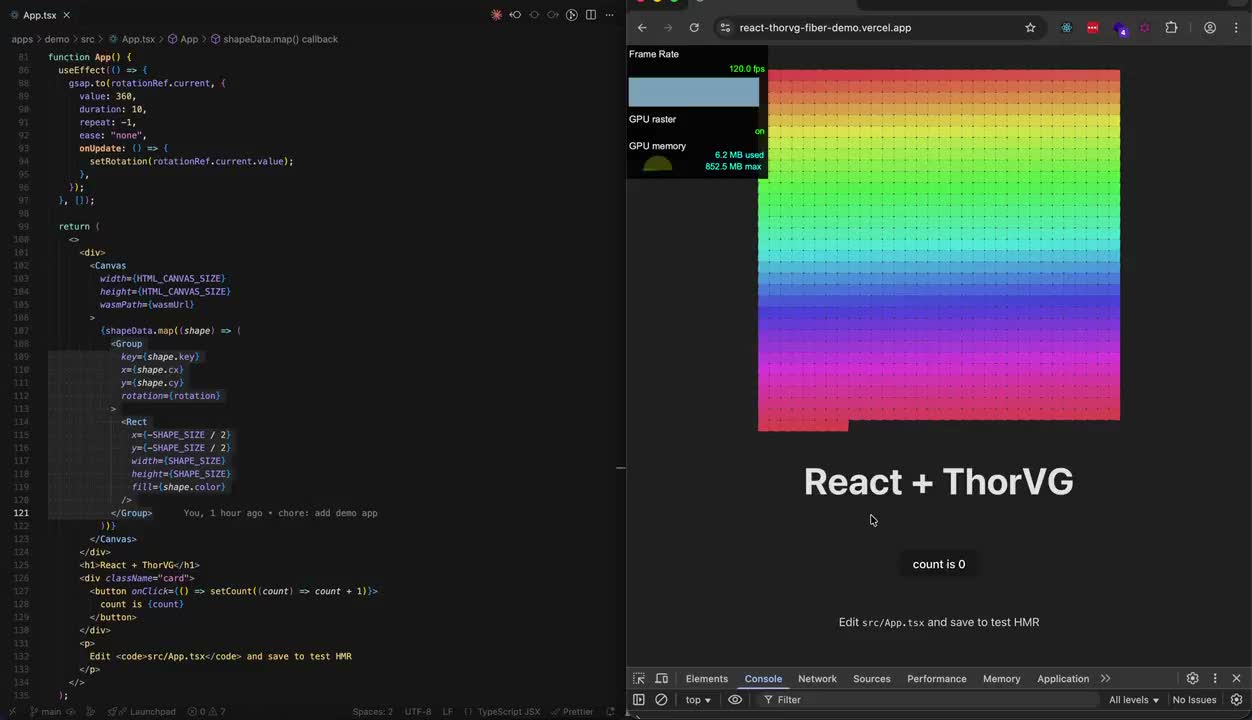1252x720 pixels.
Task: Select 'src' breadcrumb segment
Action: pos(88,39)
